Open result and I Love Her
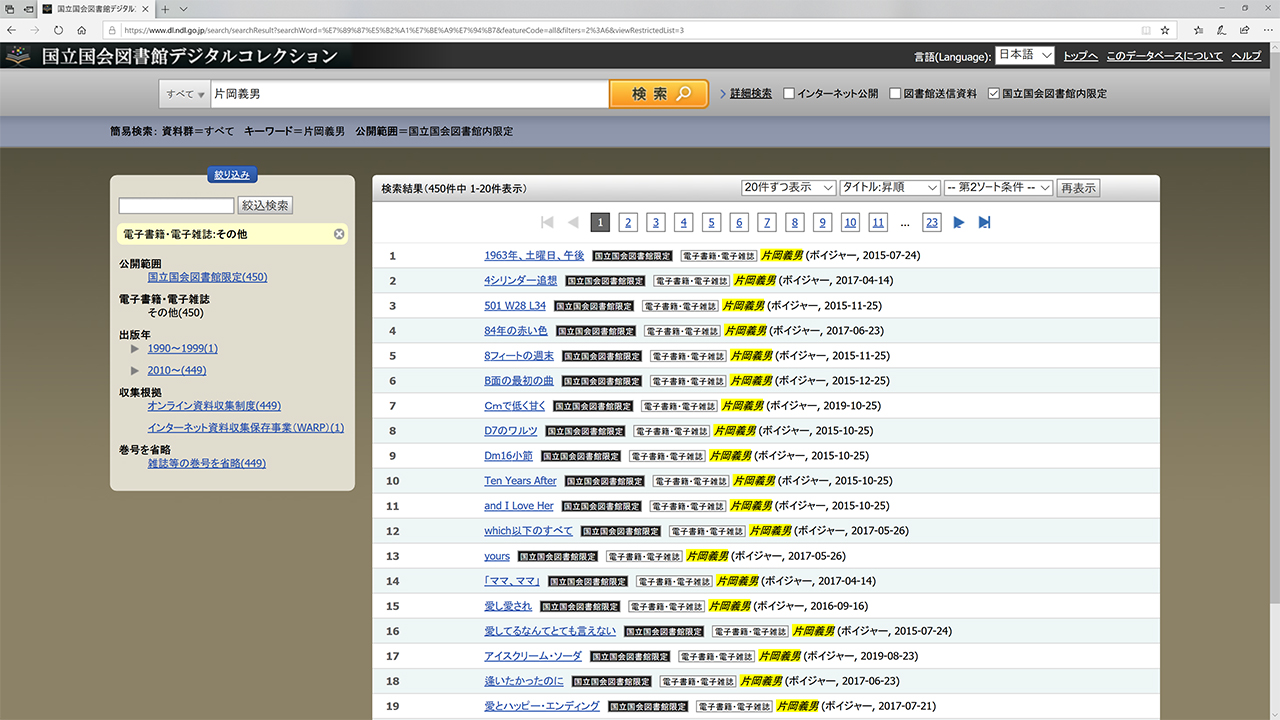 click(519, 506)
